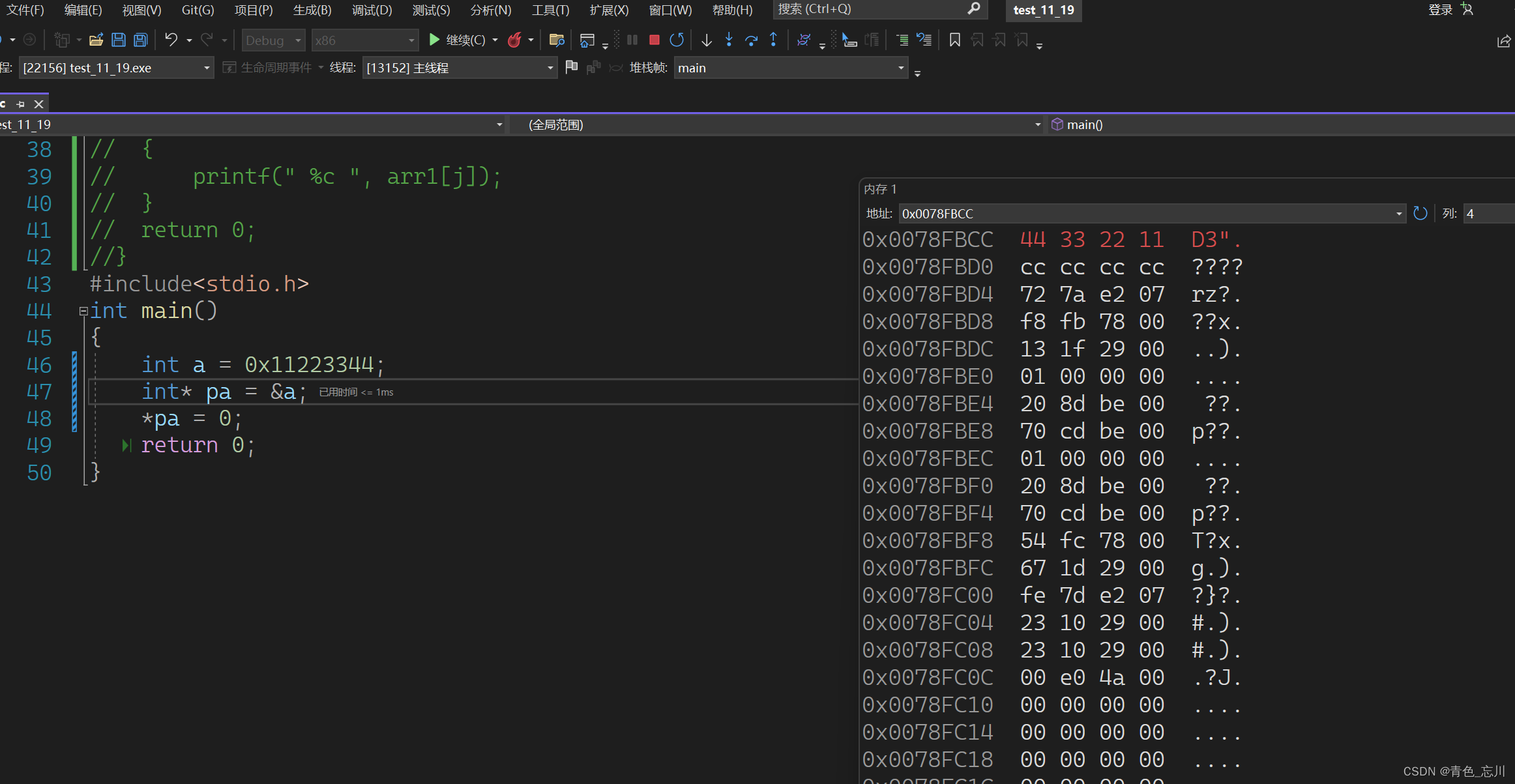Viewport: 1515px width, 784px height.
Task: Click the 搜索 (Ctrl+Q) search box
Action: pos(879,9)
